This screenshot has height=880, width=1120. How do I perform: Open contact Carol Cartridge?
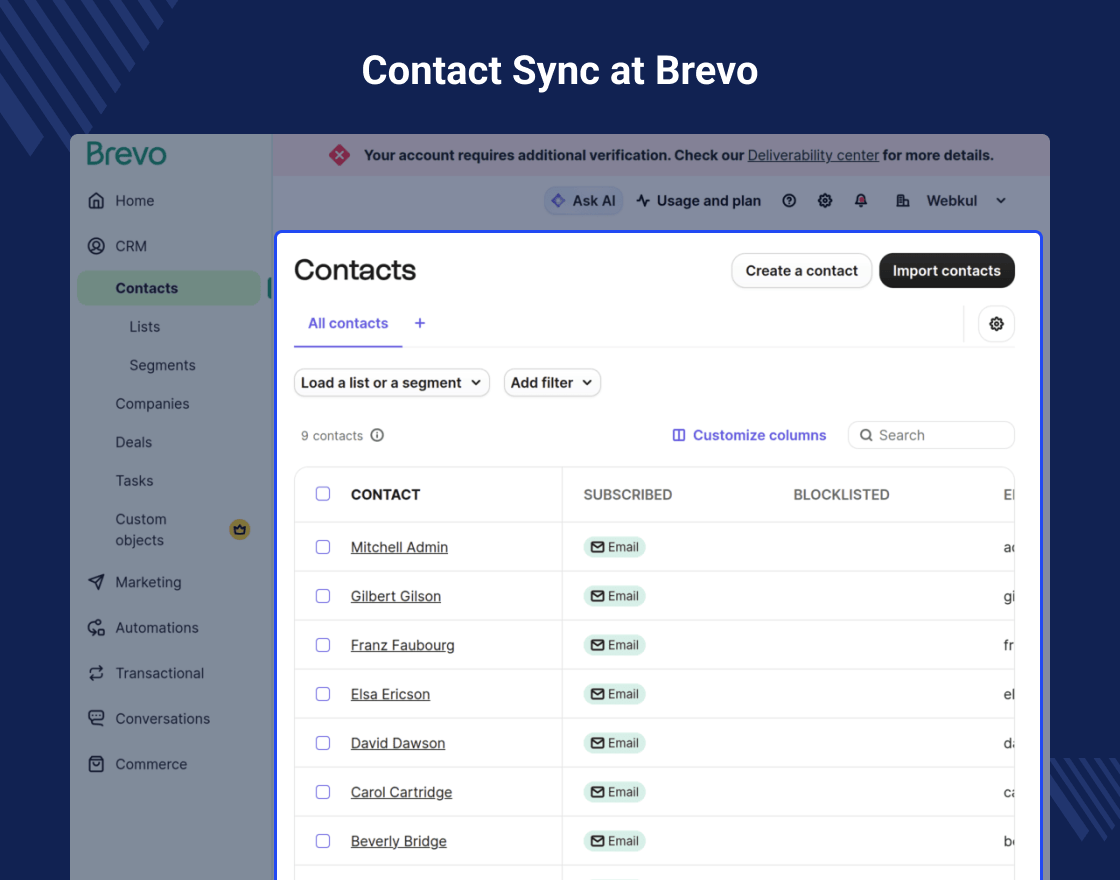[401, 793]
